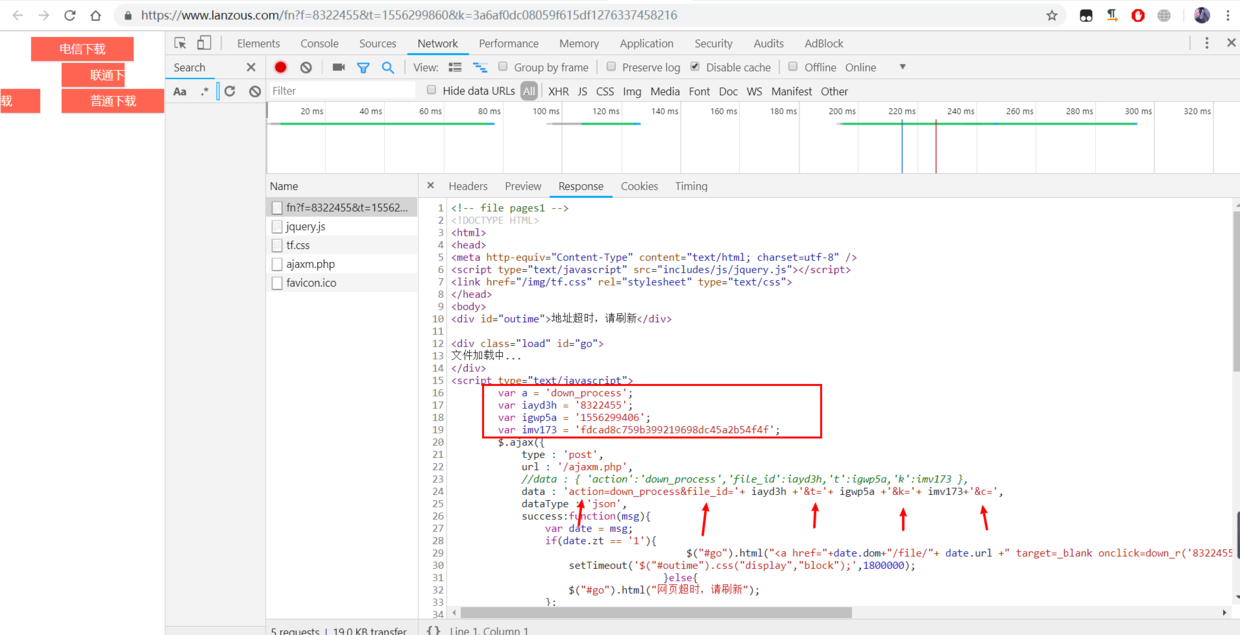The height and width of the screenshot is (635, 1240).
Task: Open the Tampermonkey extension icon
Action: pyautogui.click(x=1086, y=15)
